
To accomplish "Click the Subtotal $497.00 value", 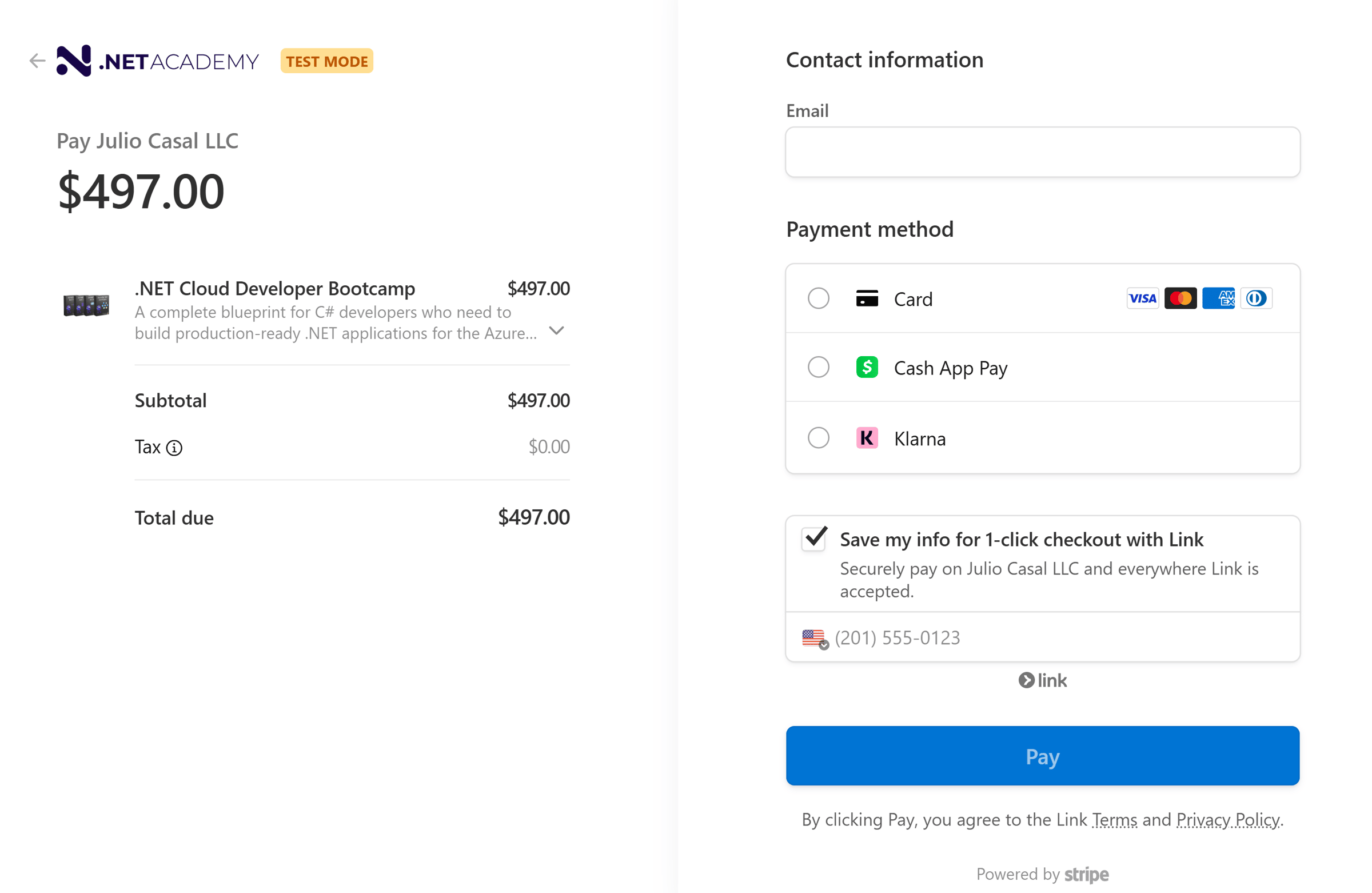I will [x=539, y=401].
